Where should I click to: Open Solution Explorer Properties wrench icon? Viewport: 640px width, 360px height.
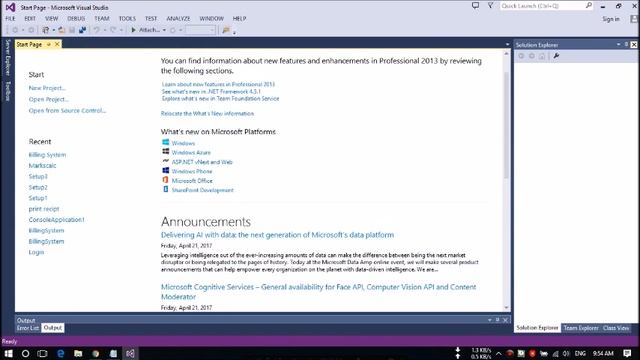[556, 56]
